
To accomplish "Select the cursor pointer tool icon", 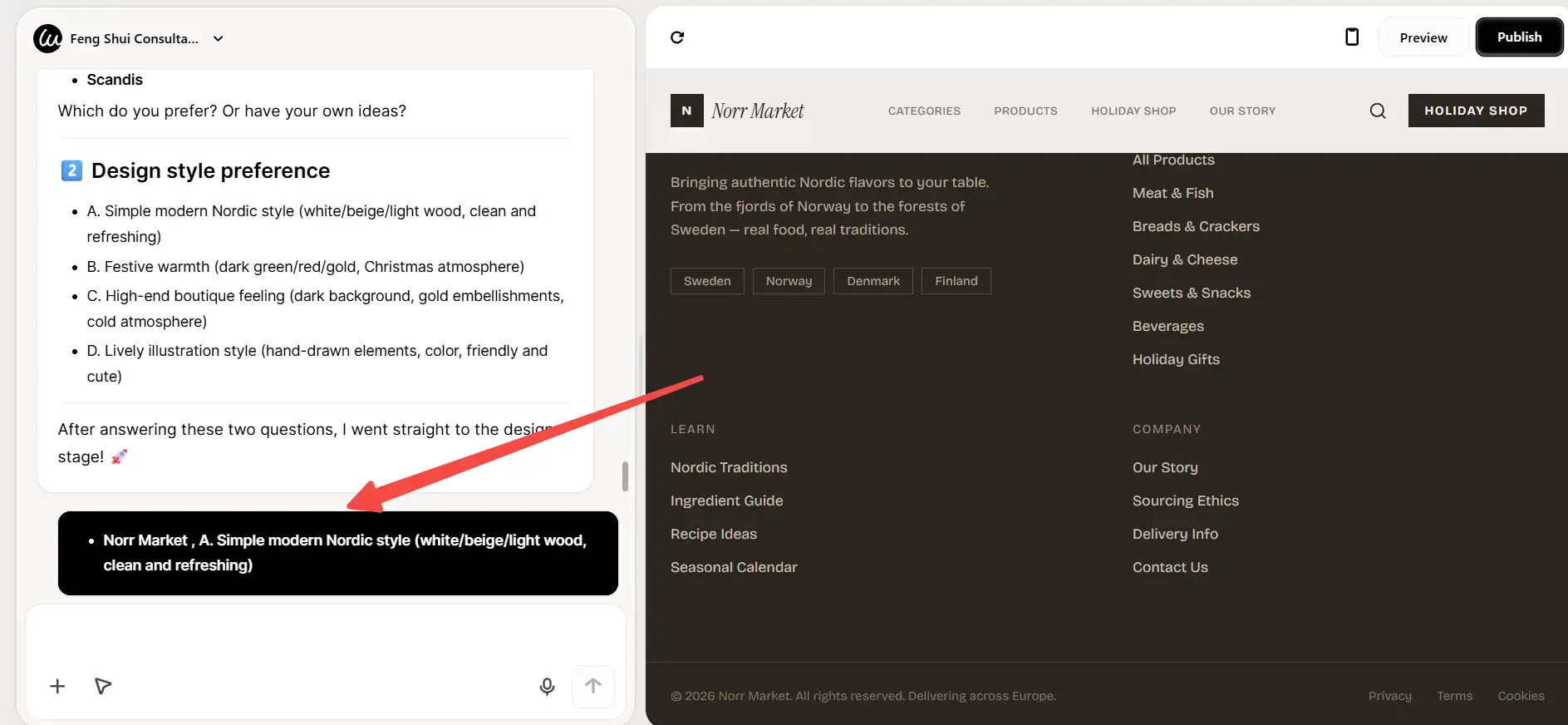I will pos(103,686).
